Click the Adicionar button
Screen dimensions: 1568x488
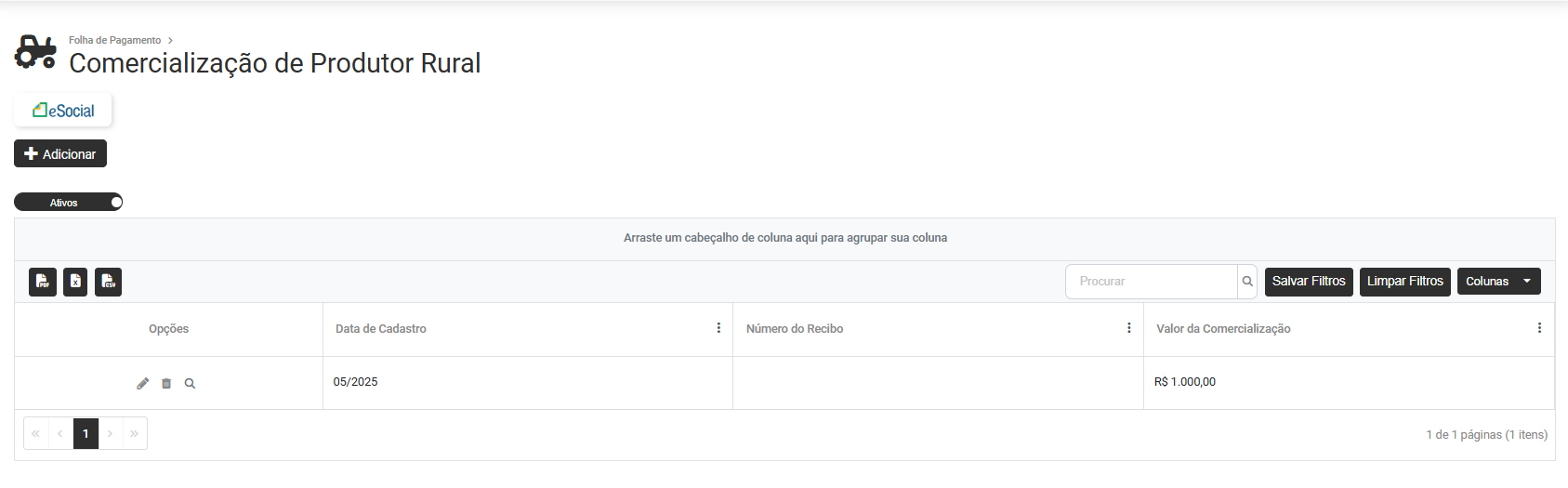point(60,153)
